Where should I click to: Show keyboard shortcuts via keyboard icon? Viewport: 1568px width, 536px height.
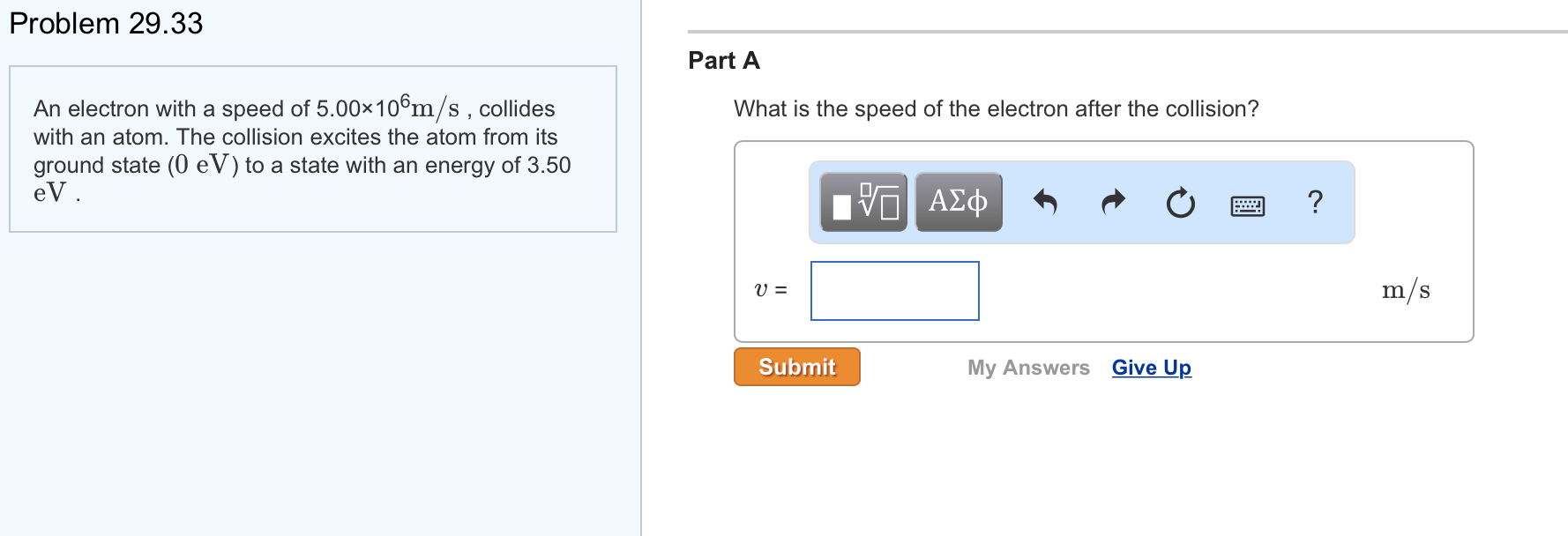click(x=1247, y=205)
